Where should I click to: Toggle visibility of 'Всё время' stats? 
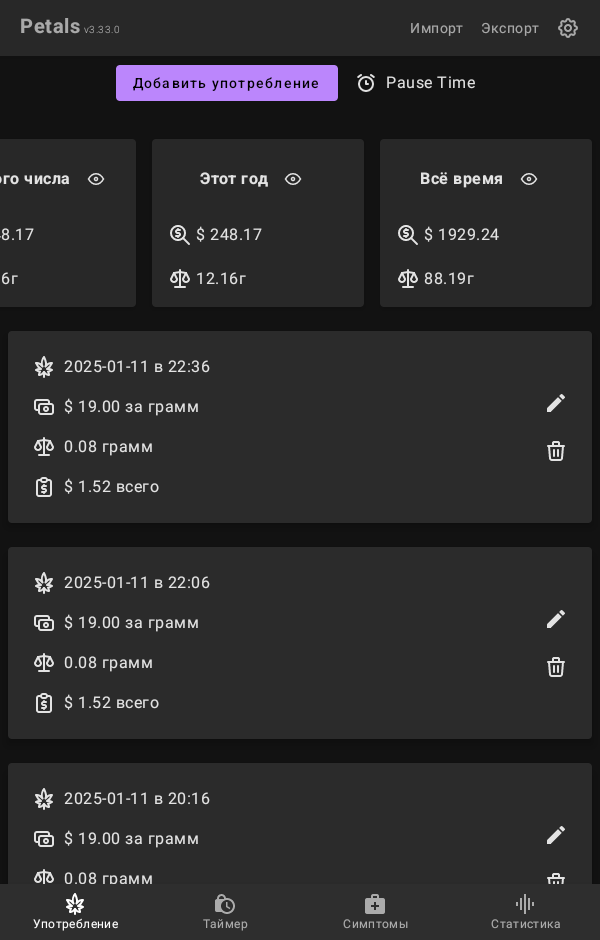(x=529, y=179)
